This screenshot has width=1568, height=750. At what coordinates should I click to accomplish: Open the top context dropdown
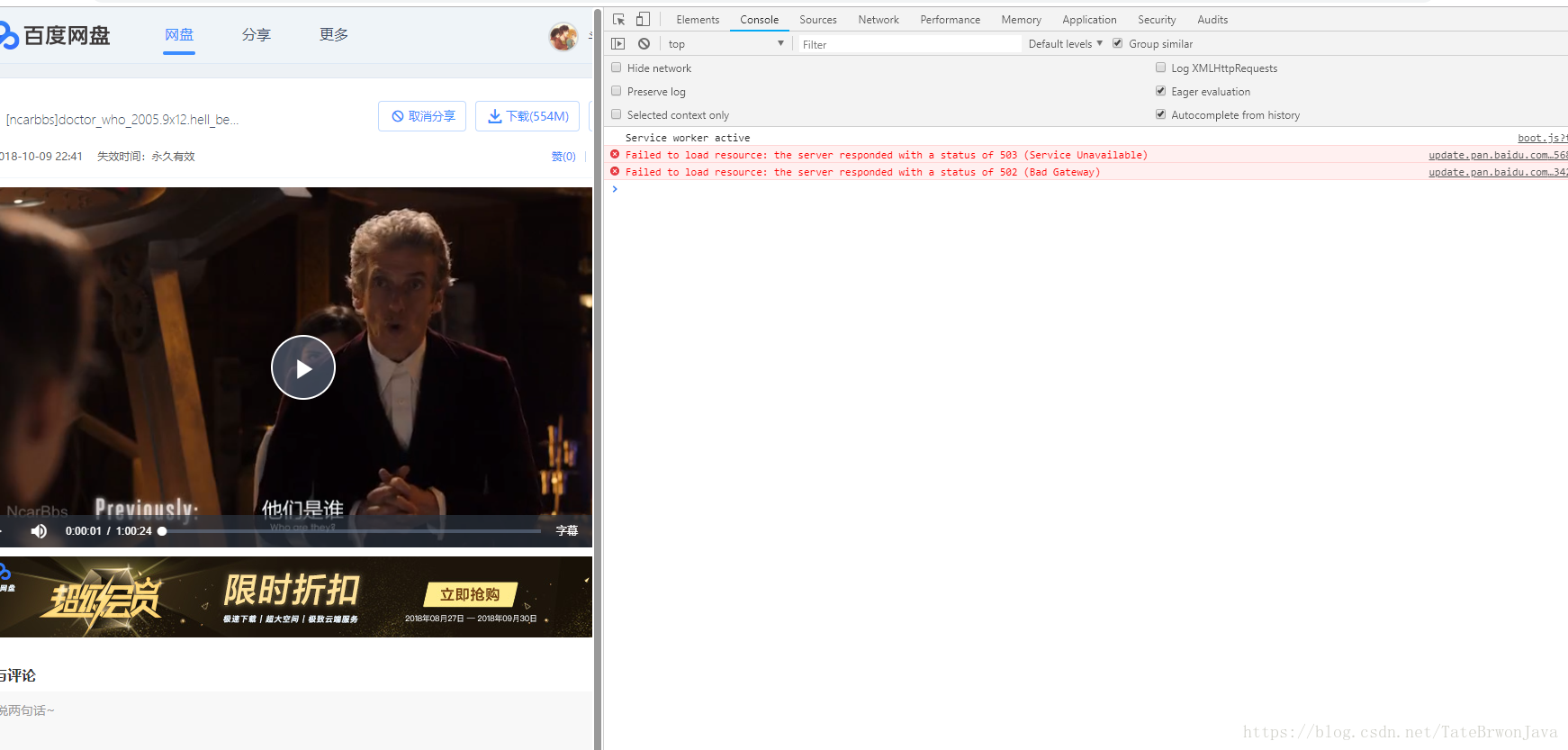pos(725,43)
